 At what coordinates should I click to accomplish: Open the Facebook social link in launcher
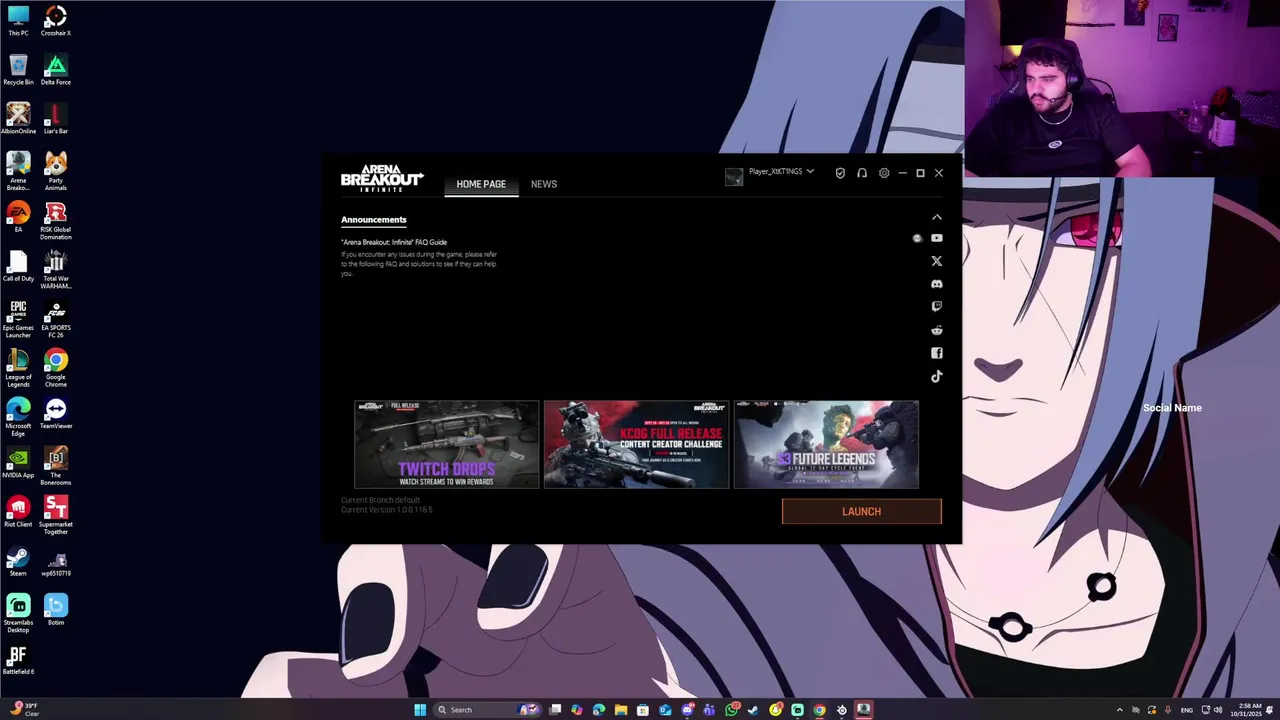click(937, 353)
